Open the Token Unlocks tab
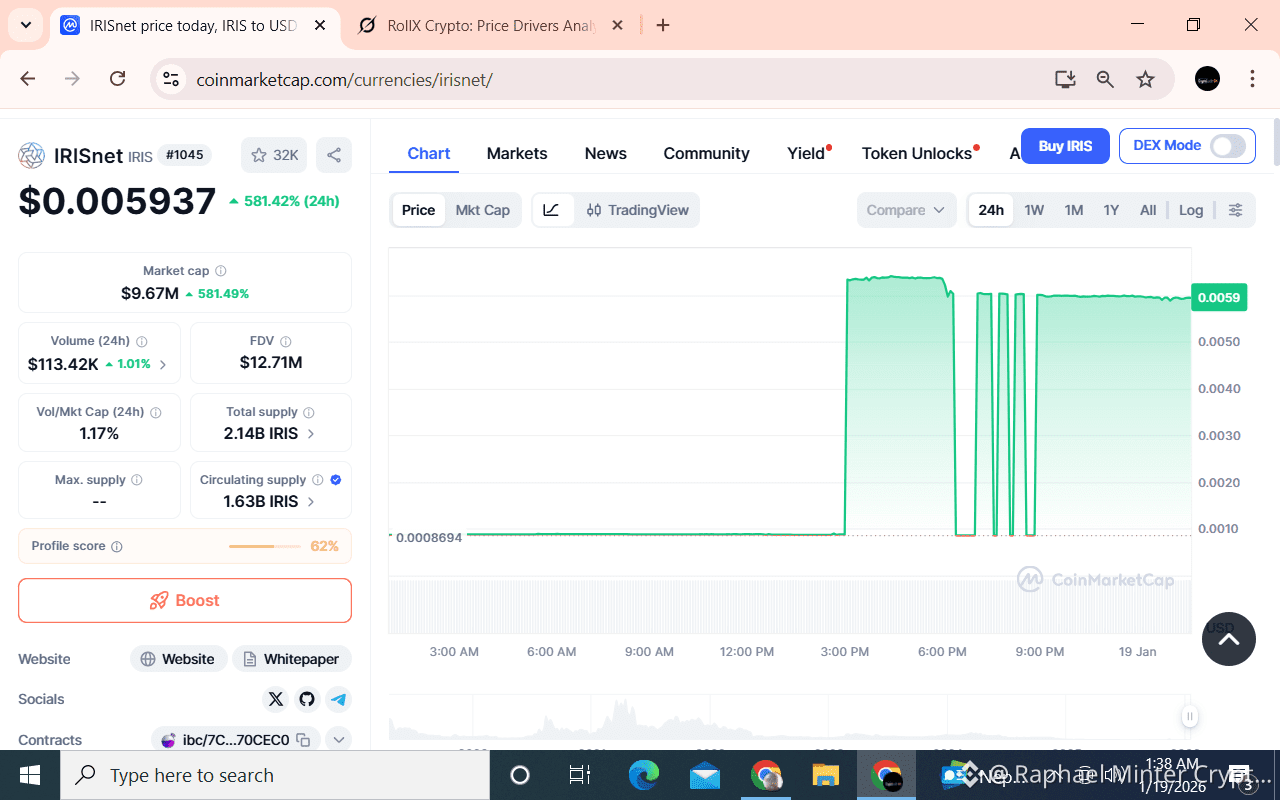 (916, 153)
